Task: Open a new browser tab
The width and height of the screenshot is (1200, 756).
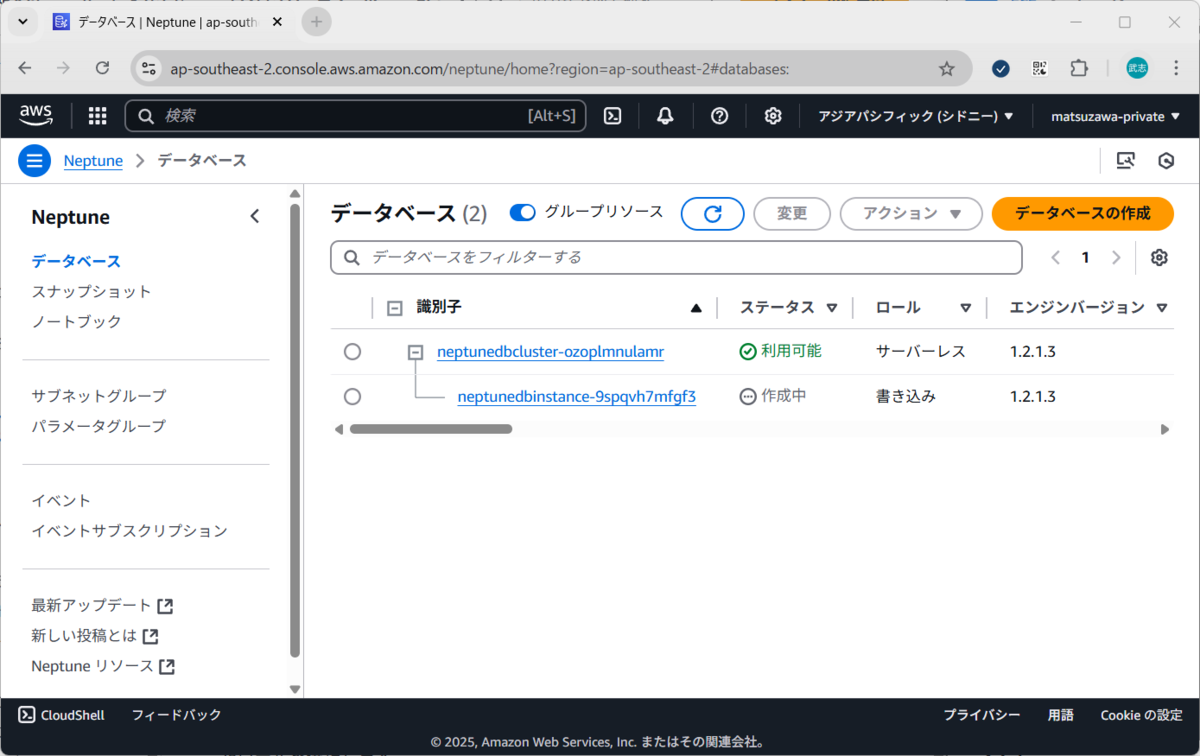Action: pos(317,21)
